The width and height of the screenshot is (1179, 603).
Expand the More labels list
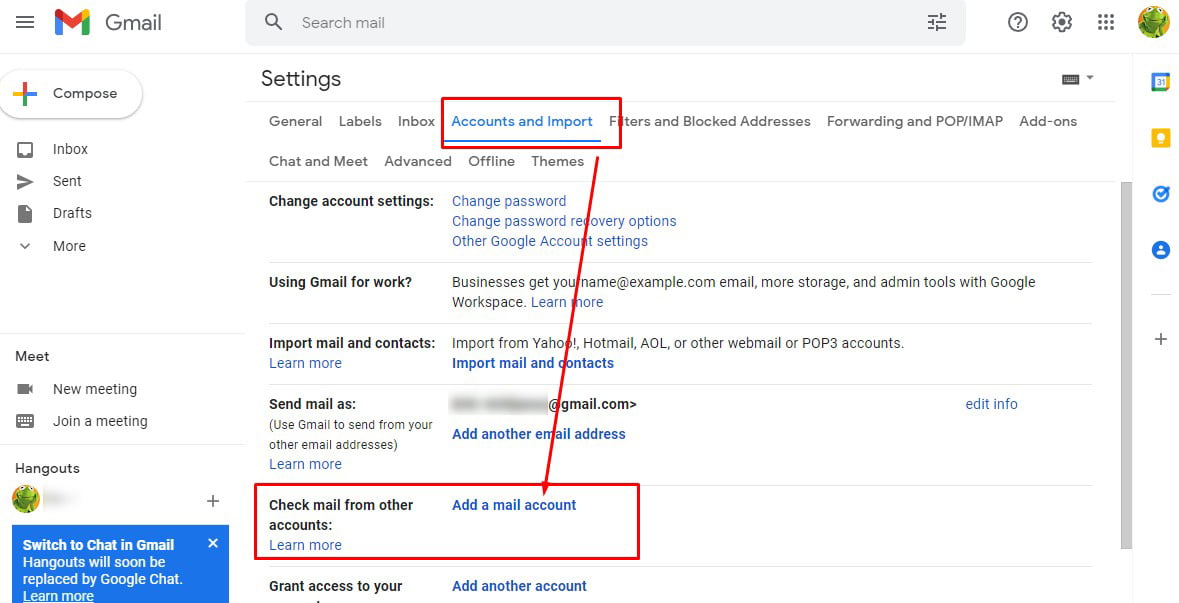[68, 246]
